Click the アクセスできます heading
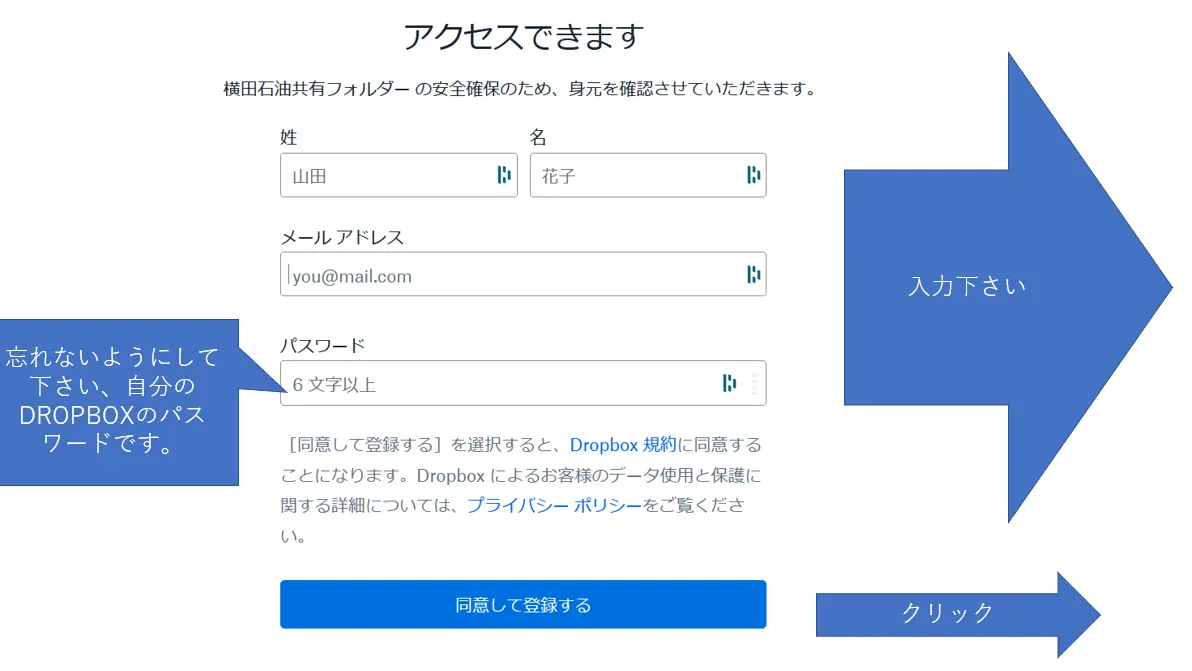 click(524, 35)
